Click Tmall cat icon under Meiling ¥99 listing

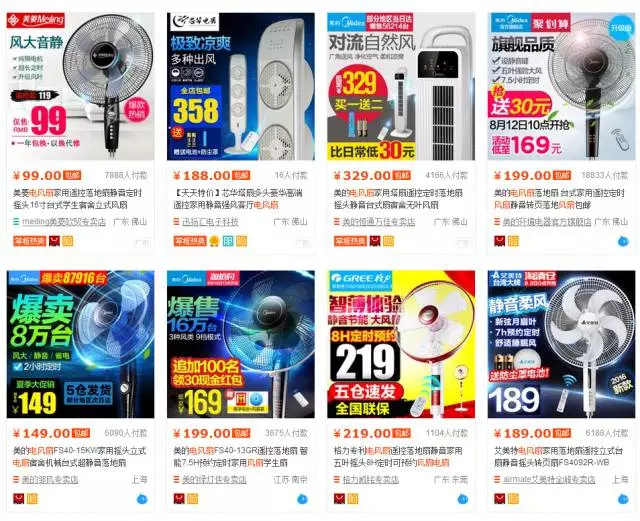(54, 241)
